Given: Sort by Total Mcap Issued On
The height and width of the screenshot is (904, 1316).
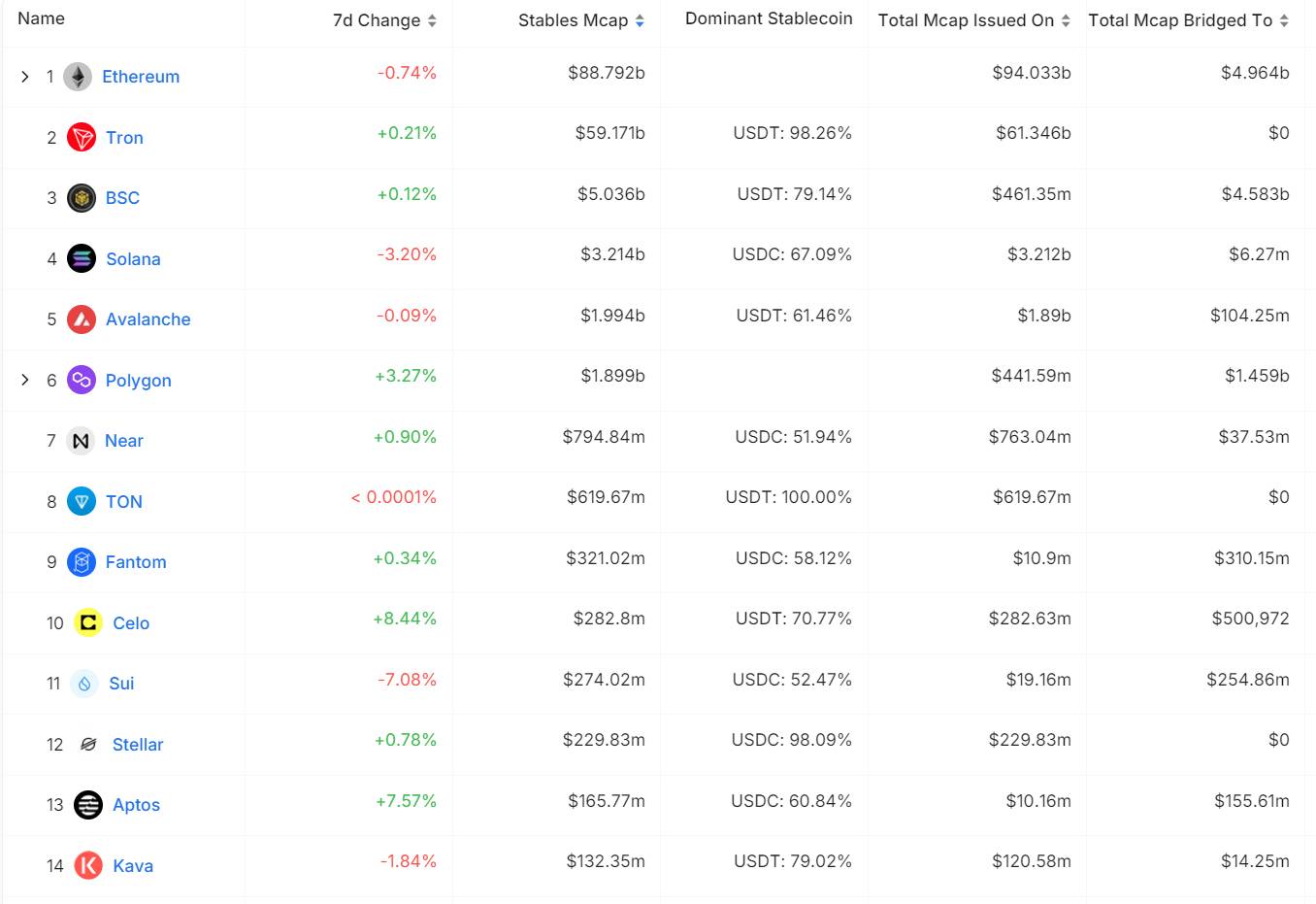Looking at the screenshot, I should tap(973, 20).
